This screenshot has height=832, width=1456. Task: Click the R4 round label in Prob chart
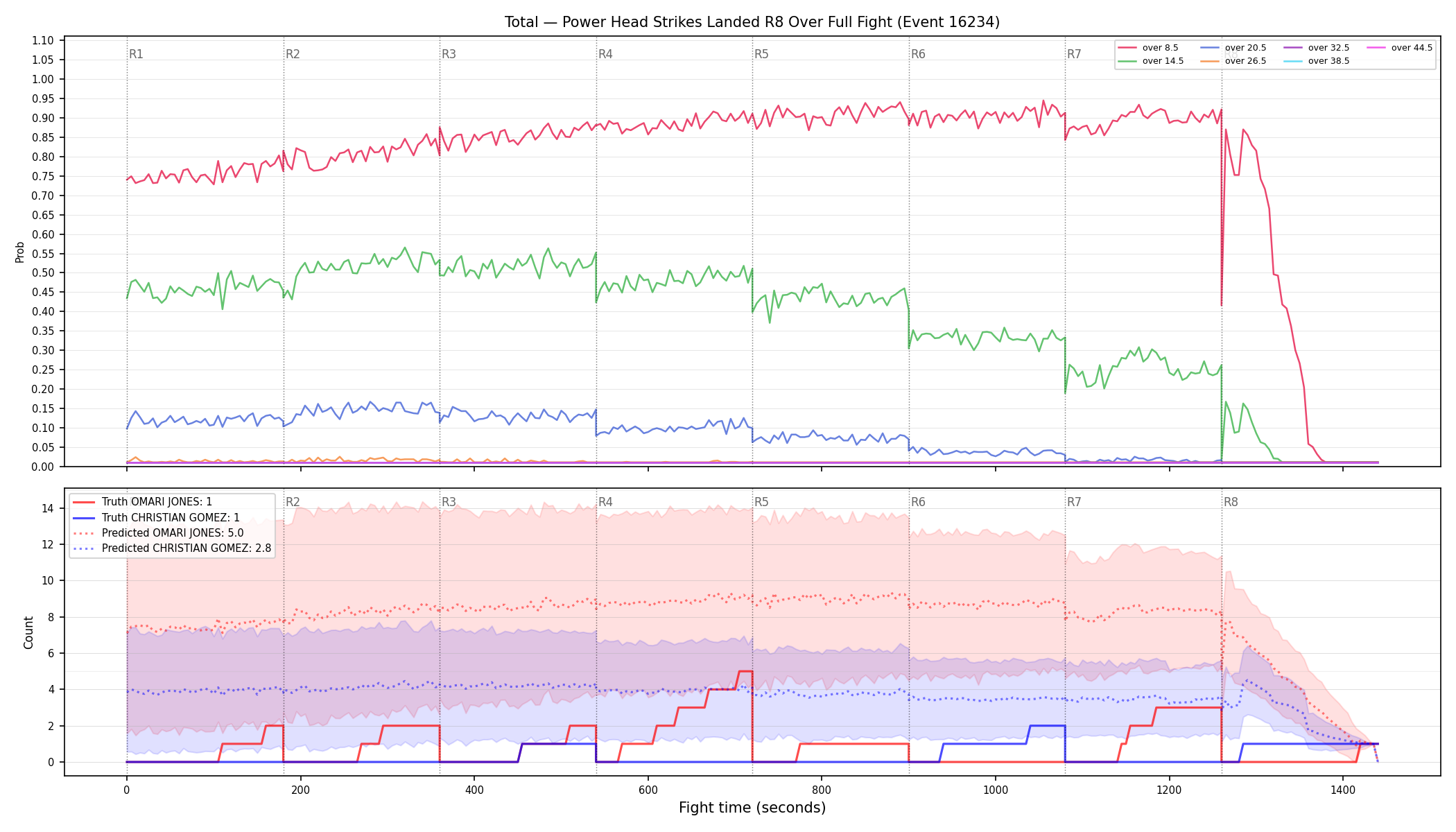[605, 54]
